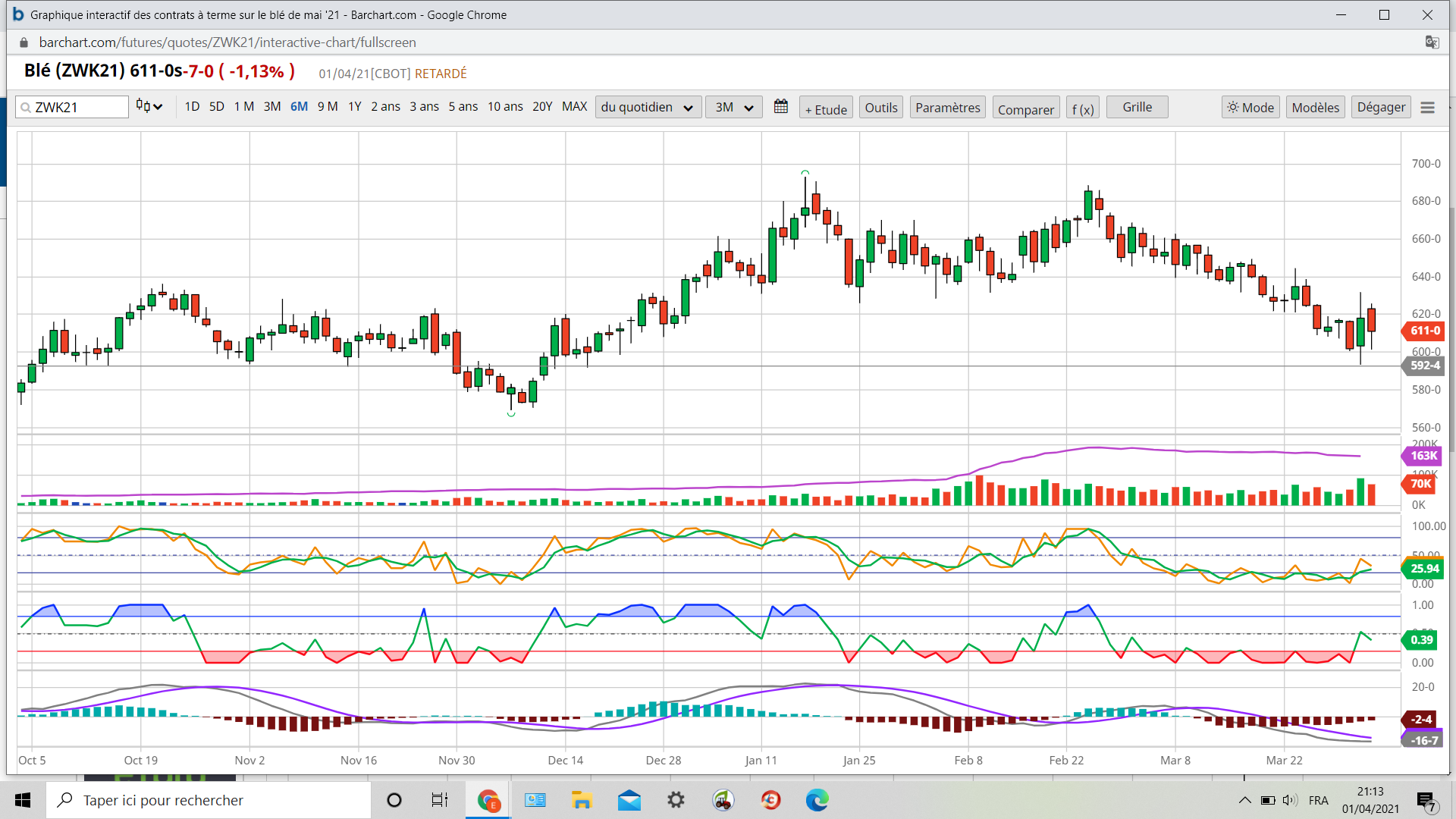This screenshot has height=819, width=1456.
Task: Click the 611-0 last price marker
Action: pyautogui.click(x=1424, y=331)
